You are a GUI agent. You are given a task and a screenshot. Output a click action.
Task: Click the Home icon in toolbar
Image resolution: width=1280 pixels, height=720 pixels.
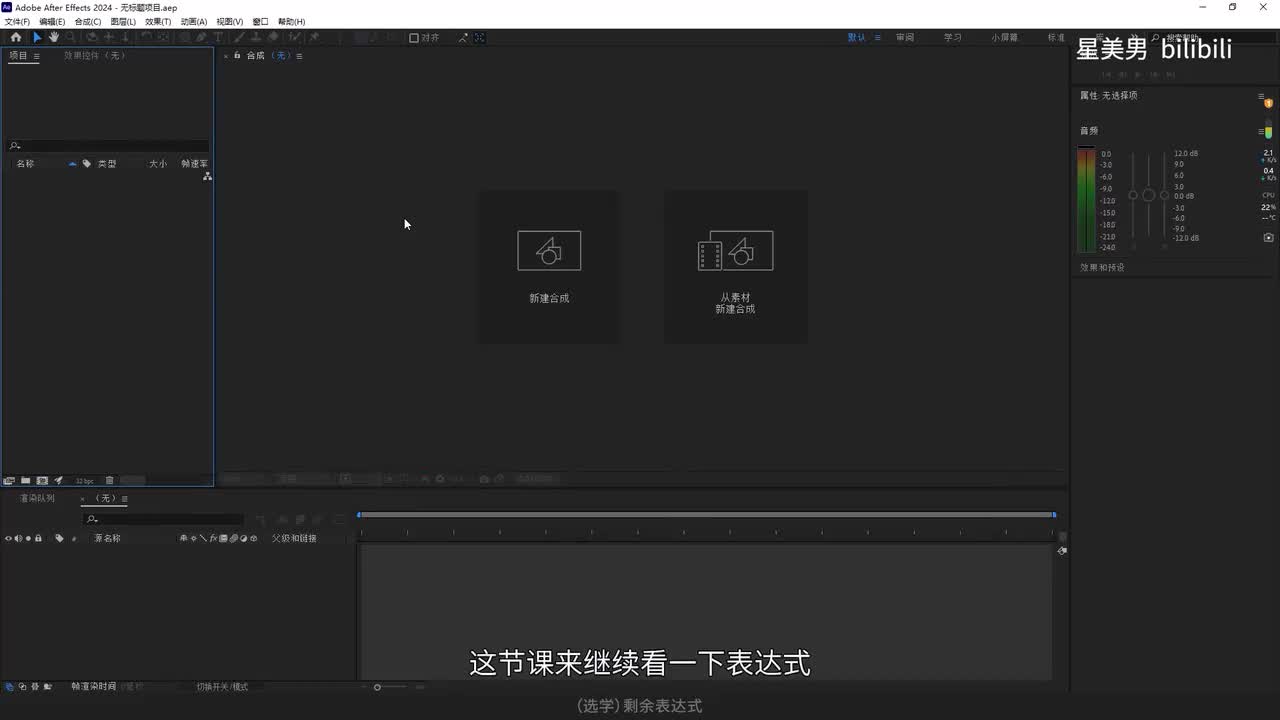(16, 37)
